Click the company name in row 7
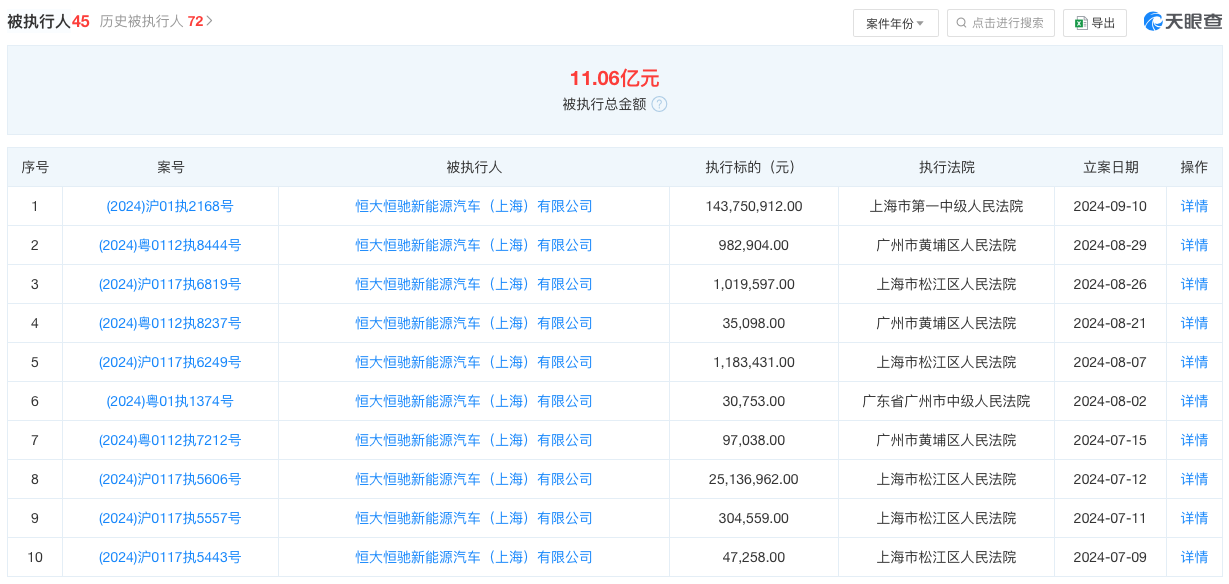The image size is (1229, 584). coord(474,440)
